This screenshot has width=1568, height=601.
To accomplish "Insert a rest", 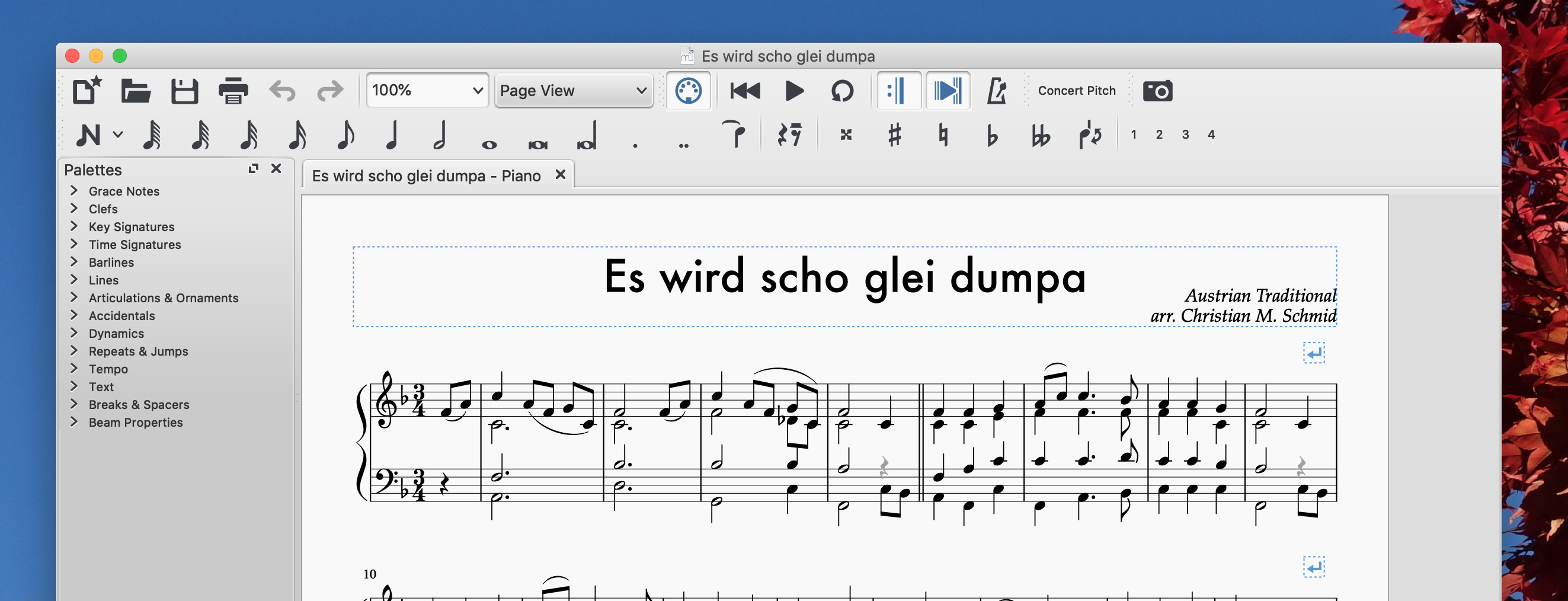I will [x=789, y=135].
